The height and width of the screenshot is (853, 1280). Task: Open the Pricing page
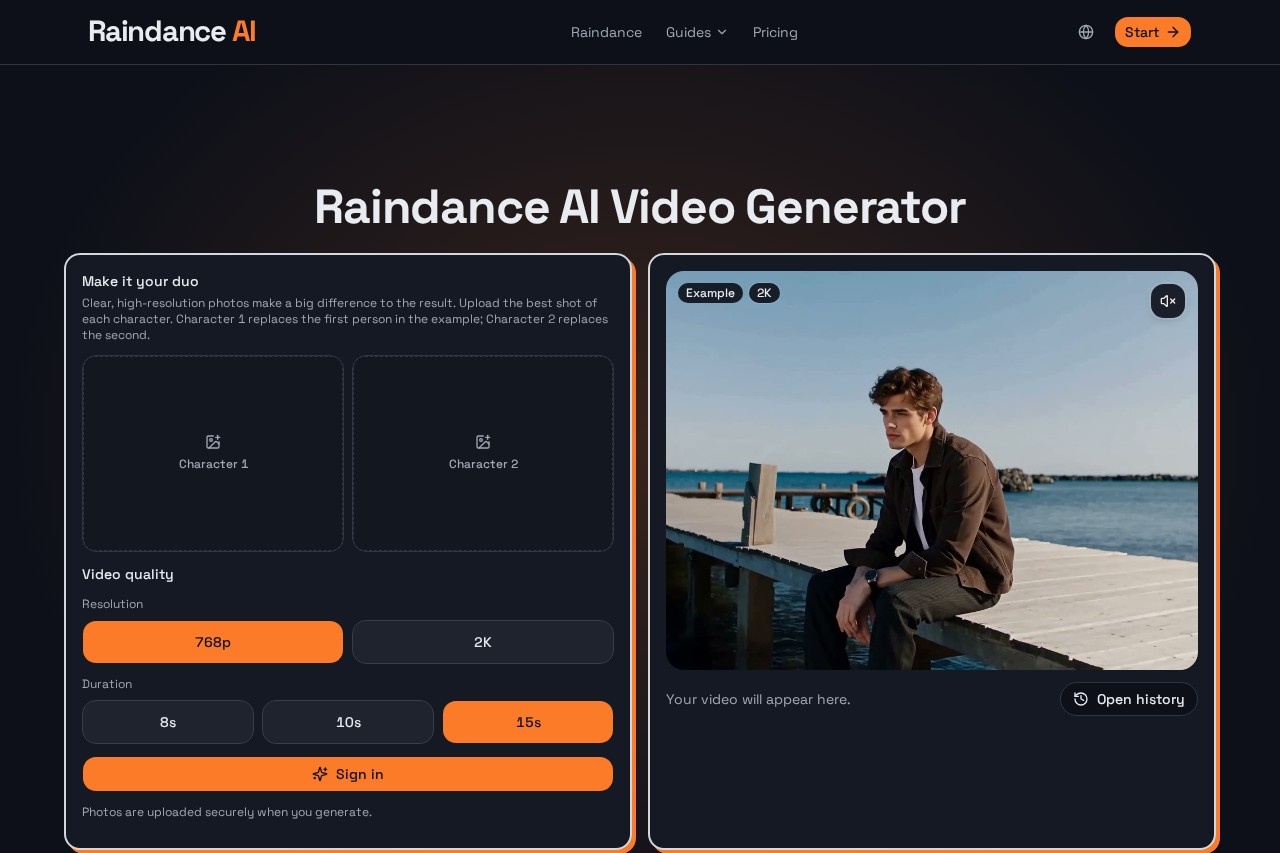tap(775, 32)
